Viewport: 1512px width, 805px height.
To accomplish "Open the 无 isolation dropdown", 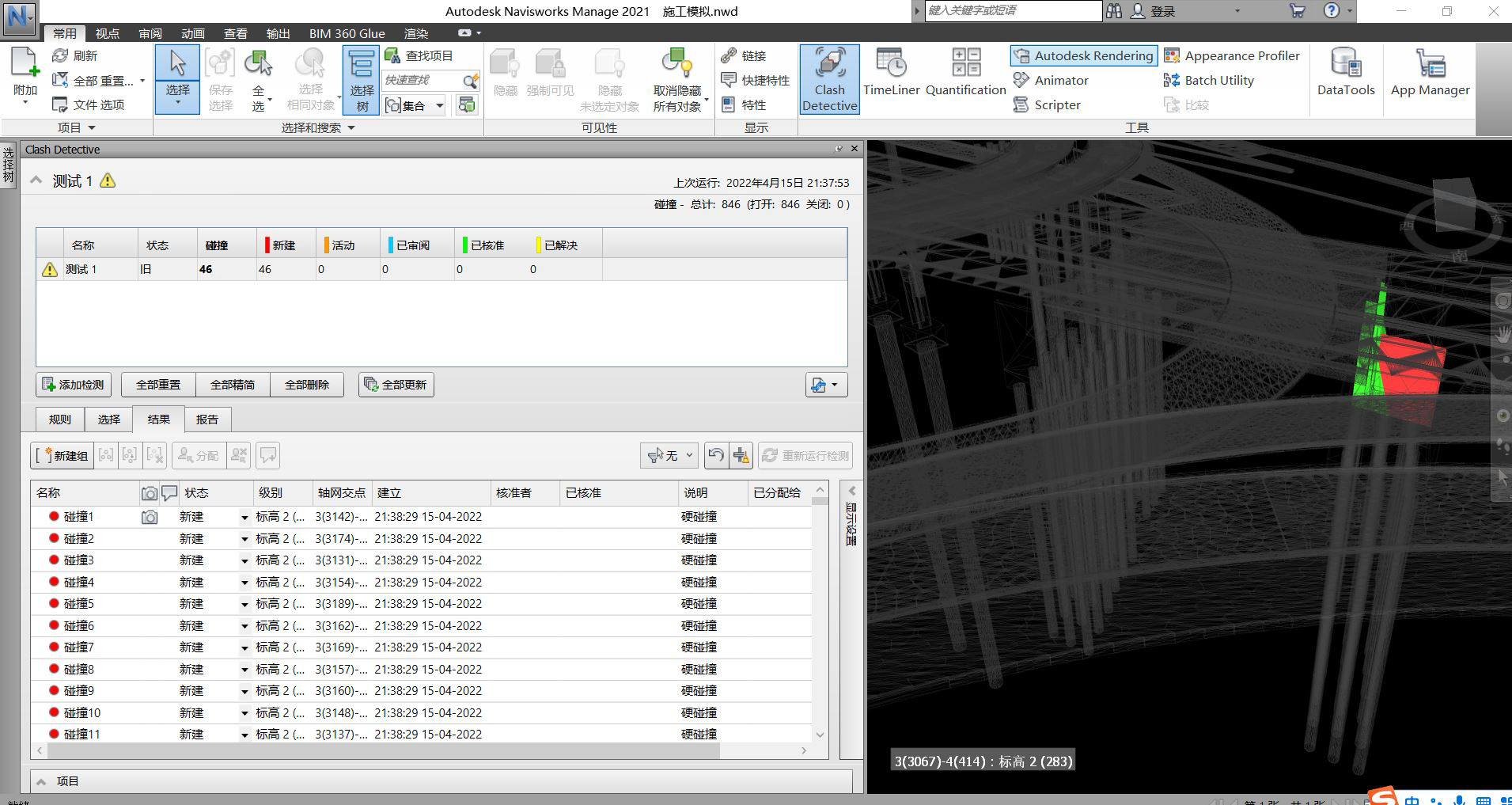I will pyautogui.click(x=669, y=455).
